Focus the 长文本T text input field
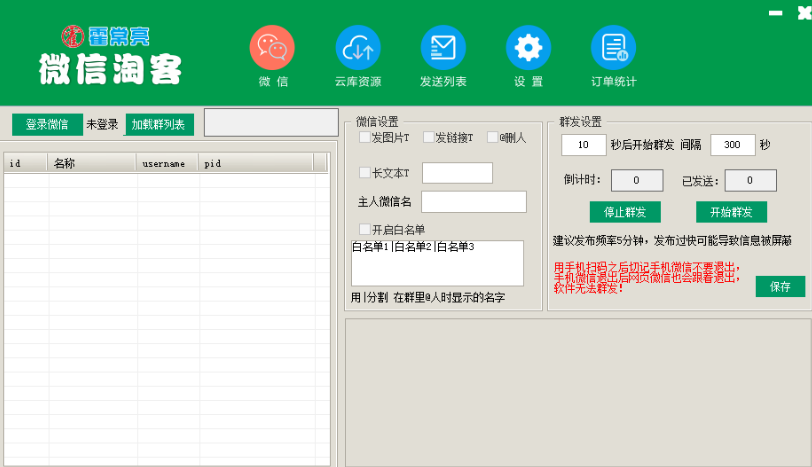Image resolution: width=812 pixels, height=467 pixels. coord(457,173)
